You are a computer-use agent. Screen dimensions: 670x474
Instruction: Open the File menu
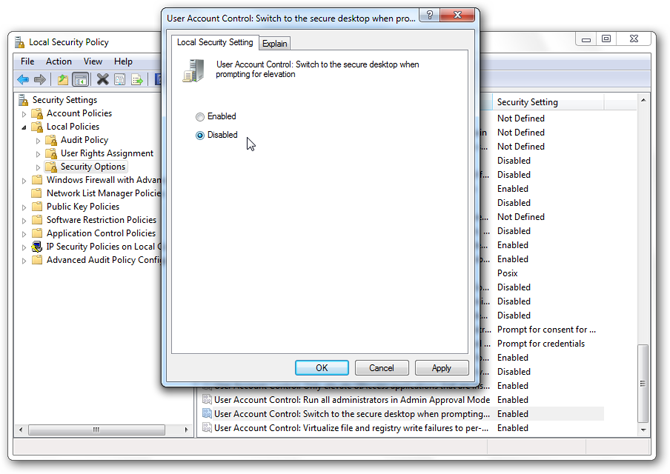(27, 62)
